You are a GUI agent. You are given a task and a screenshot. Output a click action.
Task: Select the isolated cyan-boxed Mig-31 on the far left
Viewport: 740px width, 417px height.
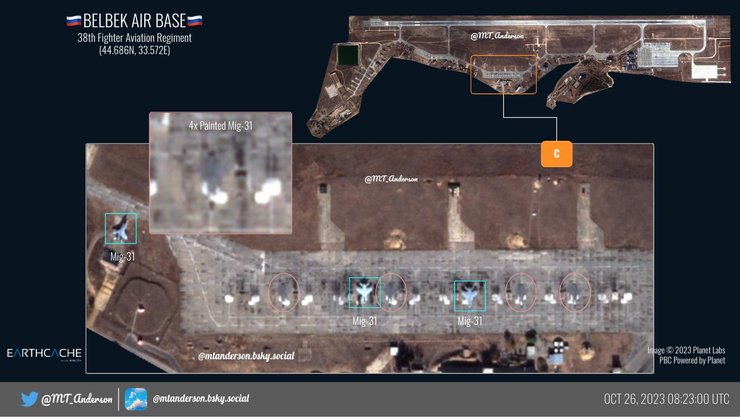point(121,228)
